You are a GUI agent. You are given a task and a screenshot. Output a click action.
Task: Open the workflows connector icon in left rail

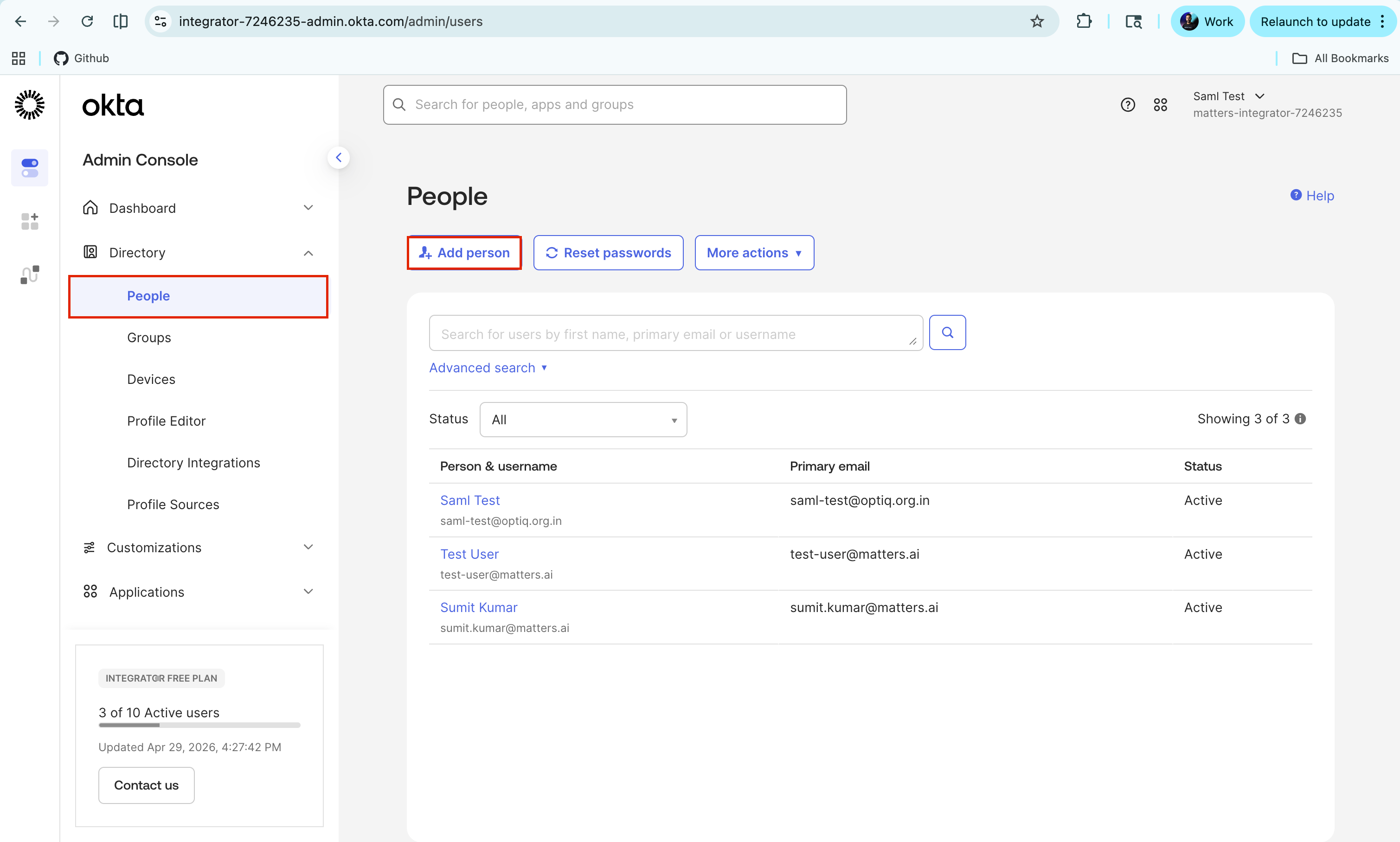click(x=30, y=274)
